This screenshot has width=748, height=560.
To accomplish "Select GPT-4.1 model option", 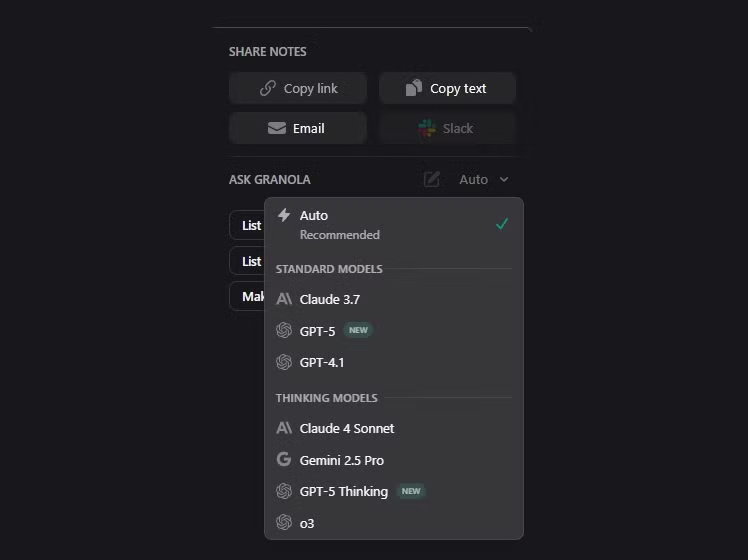I will (322, 362).
